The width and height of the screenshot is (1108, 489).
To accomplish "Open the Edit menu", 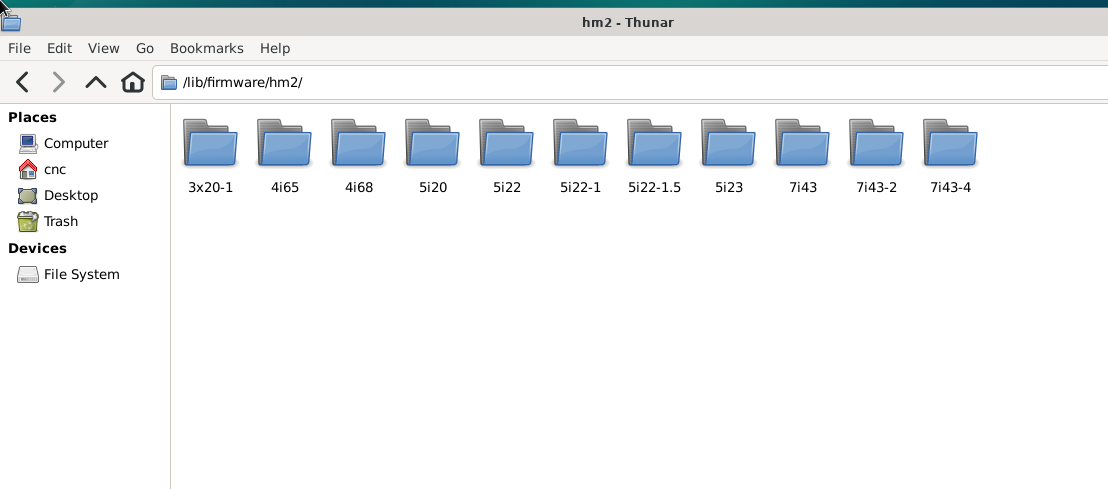I will pyautogui.click(x=59, y=48).
